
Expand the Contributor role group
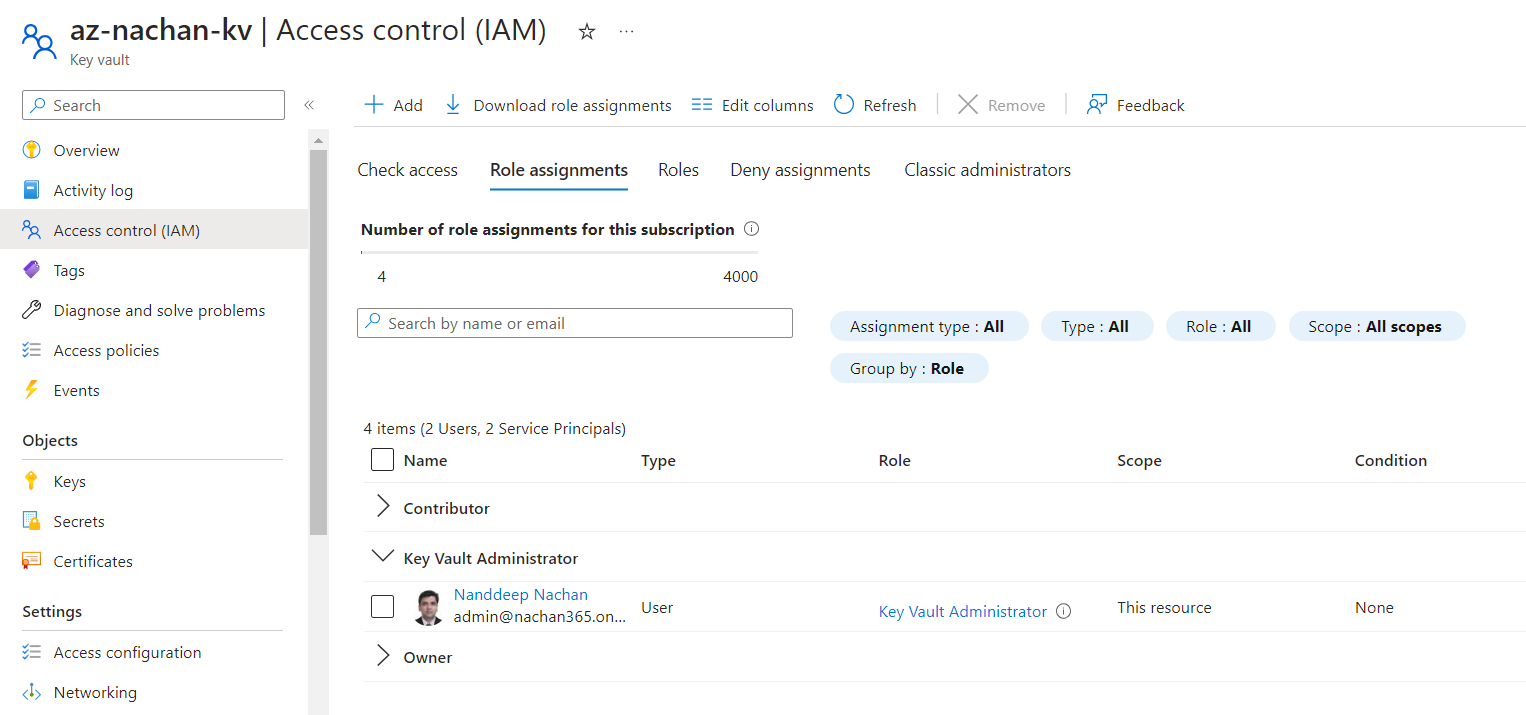click(x=382, y=508)
